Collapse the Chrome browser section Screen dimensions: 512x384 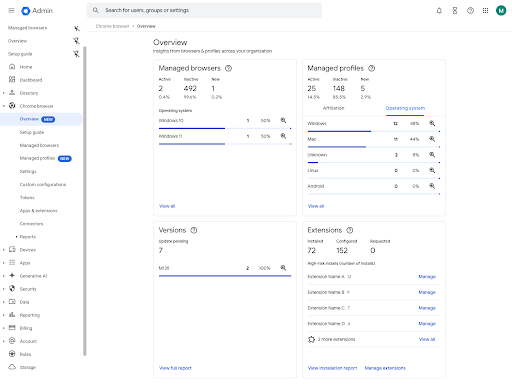tap(4, 106)
